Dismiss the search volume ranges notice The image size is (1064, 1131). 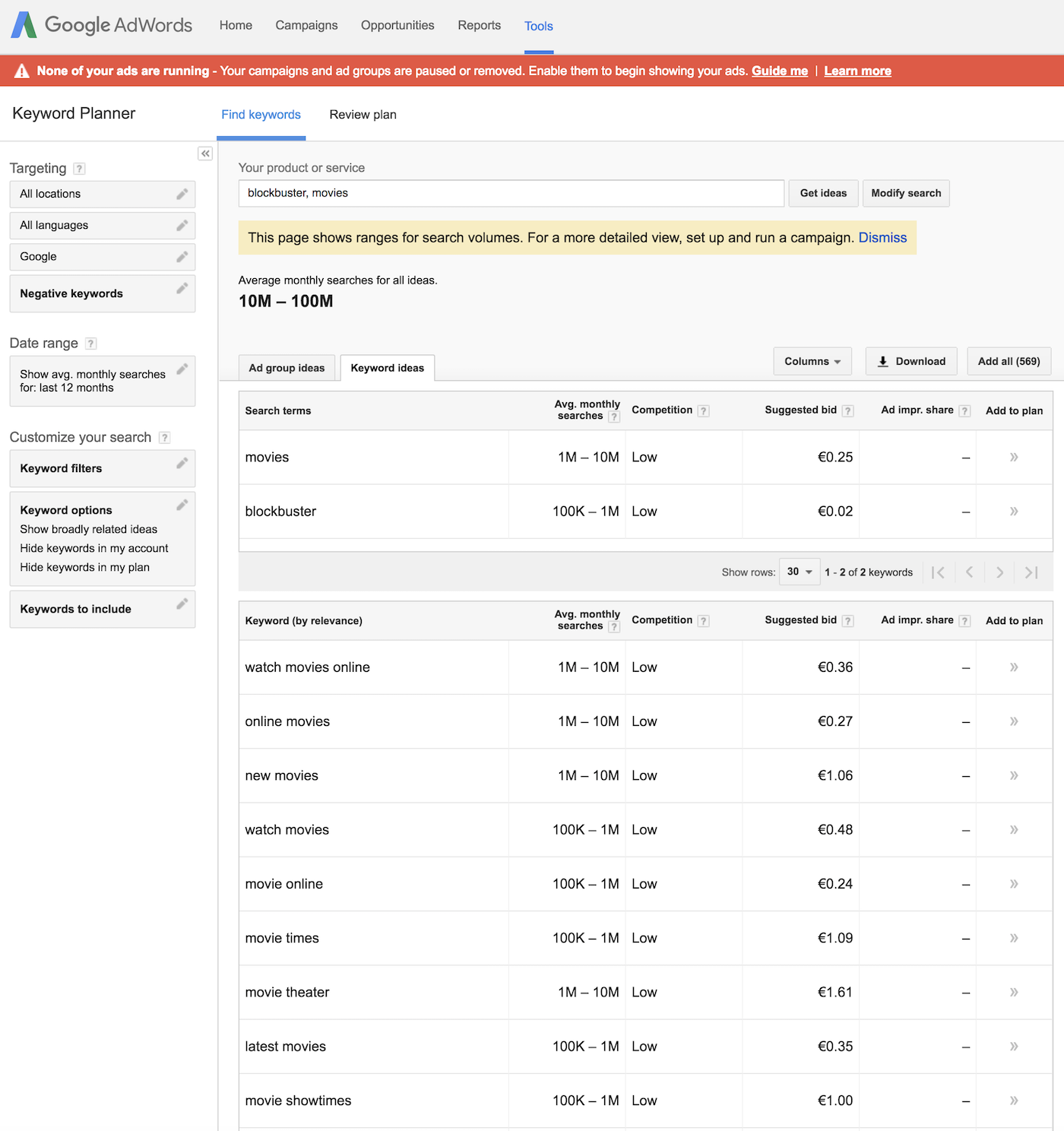(882, 238)
